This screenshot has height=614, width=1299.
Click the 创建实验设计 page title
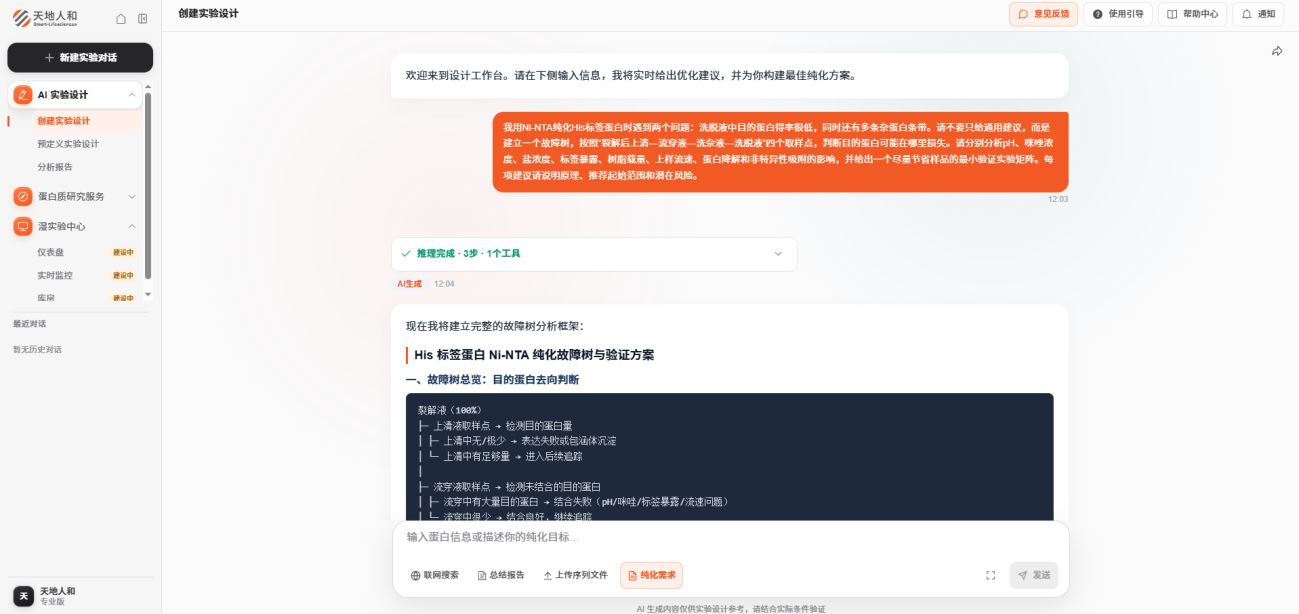(208, 13)
